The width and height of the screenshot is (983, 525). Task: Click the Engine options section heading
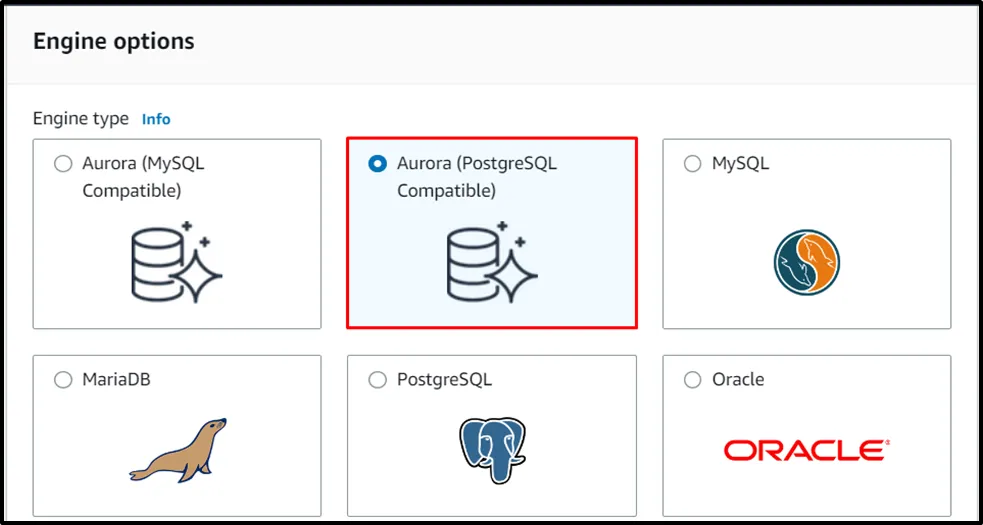point(114,42)
